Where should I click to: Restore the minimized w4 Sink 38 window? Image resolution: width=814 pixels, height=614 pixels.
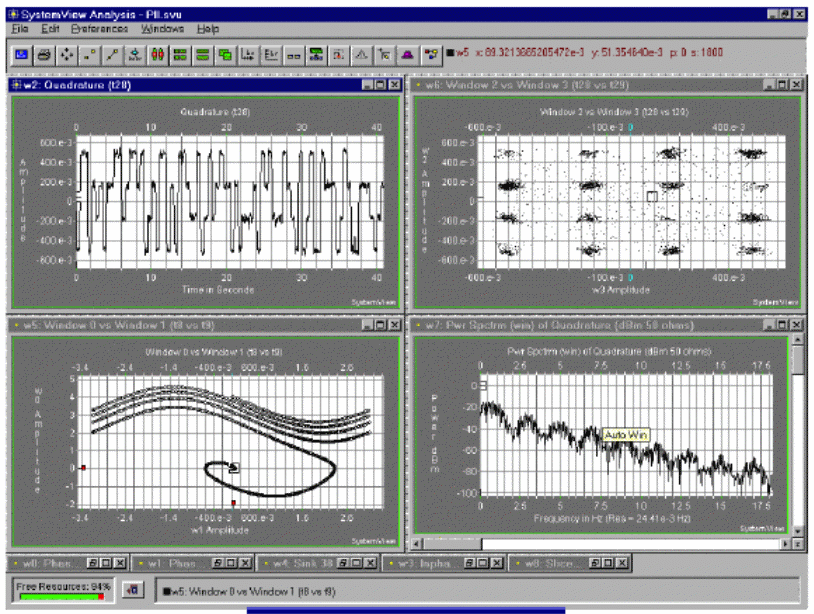click(342, 563)
